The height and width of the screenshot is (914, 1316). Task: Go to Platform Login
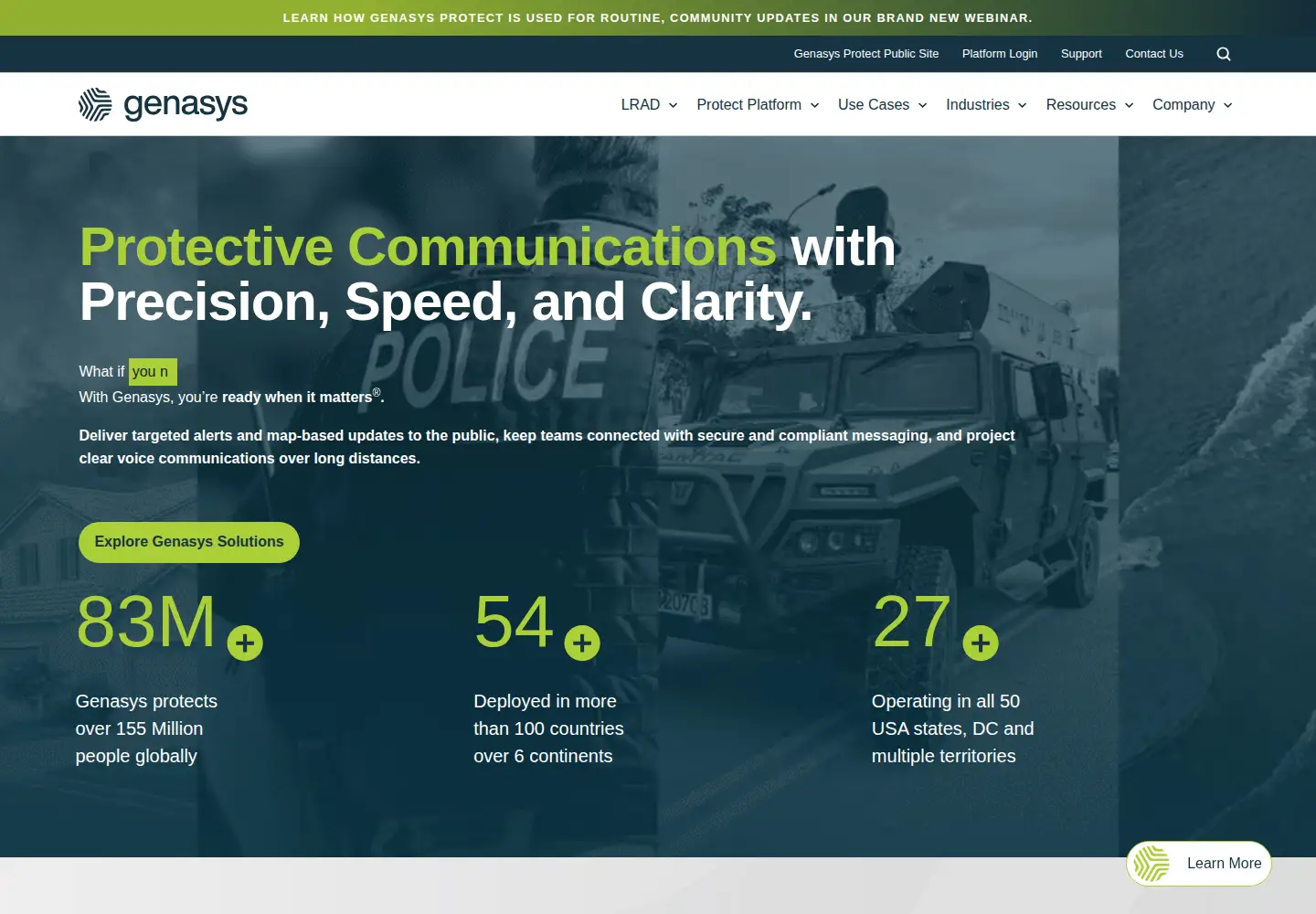(x=1000, y=54)
